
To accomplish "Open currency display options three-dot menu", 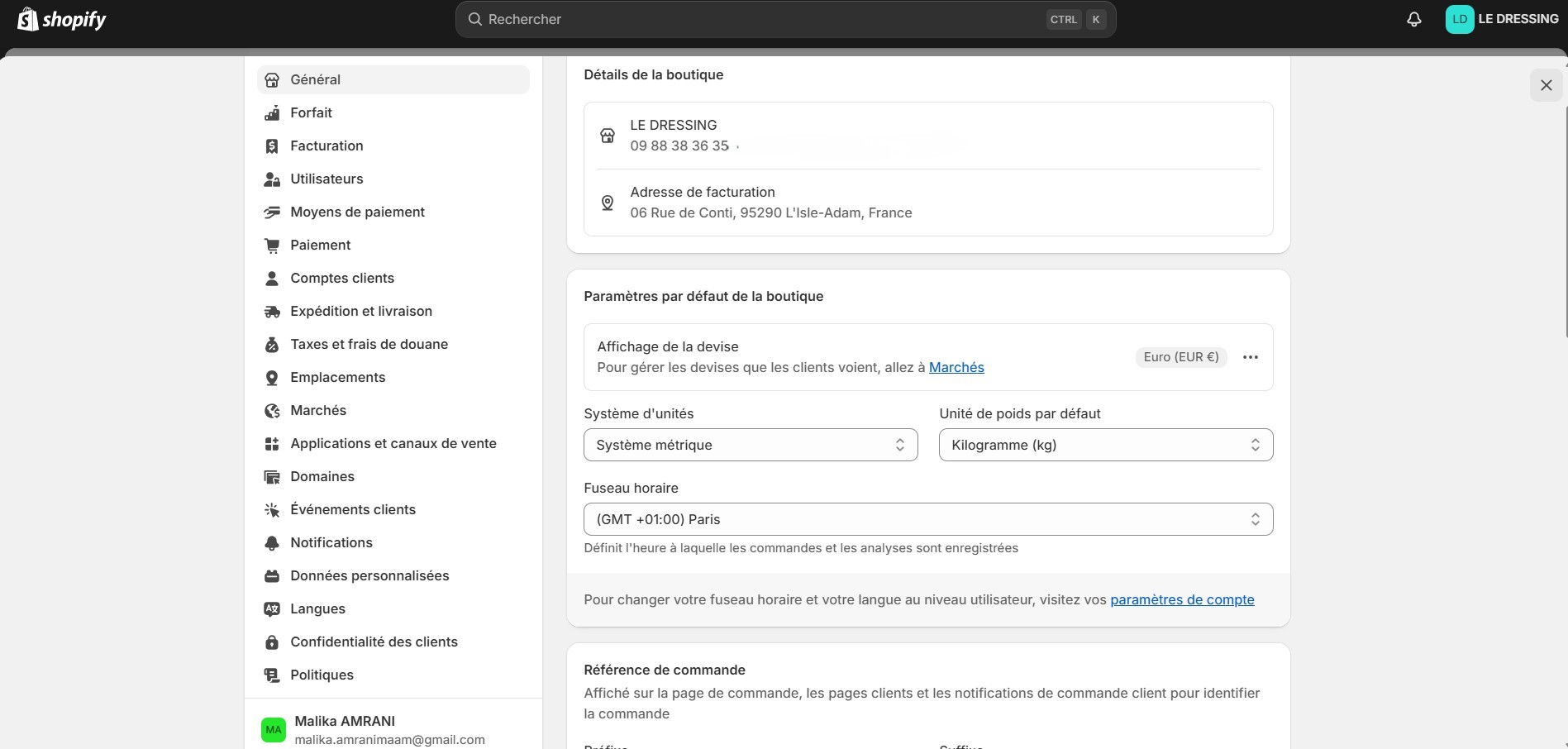I will pyautogui.click(x=1251, y=357).
